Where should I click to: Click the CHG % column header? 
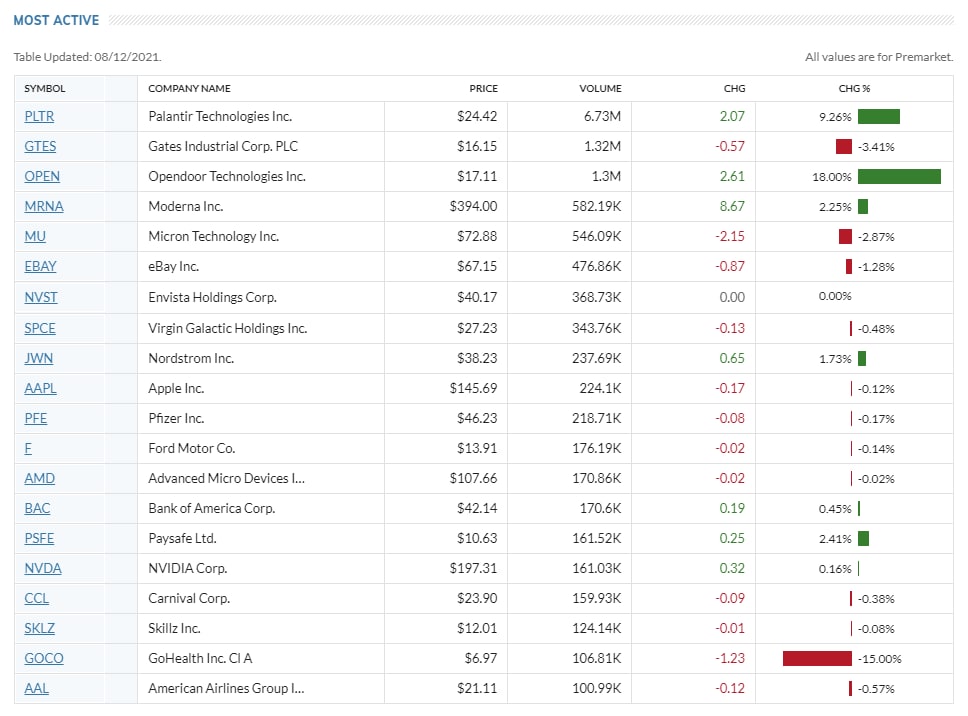[854, 88]
